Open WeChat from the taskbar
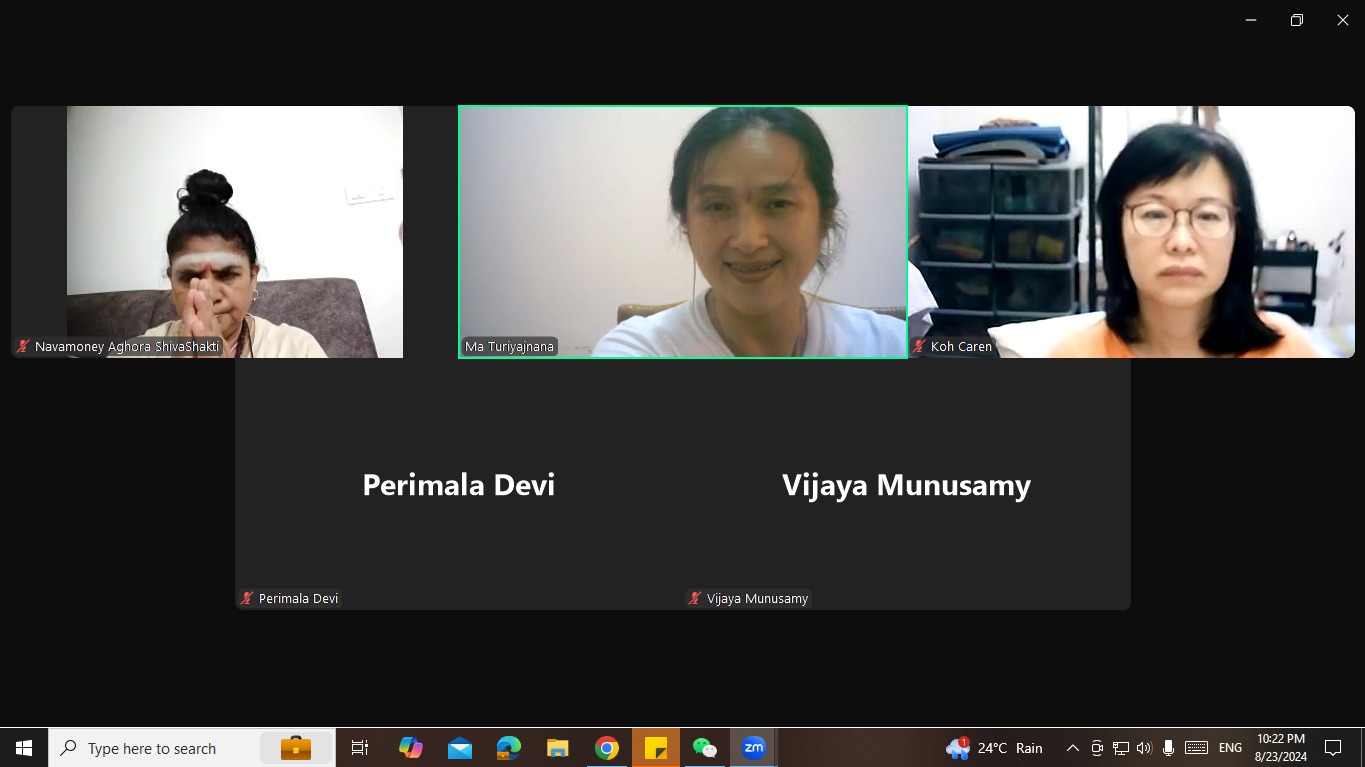The height and width of the screenshot is (767, 1365). click(705, 747)
